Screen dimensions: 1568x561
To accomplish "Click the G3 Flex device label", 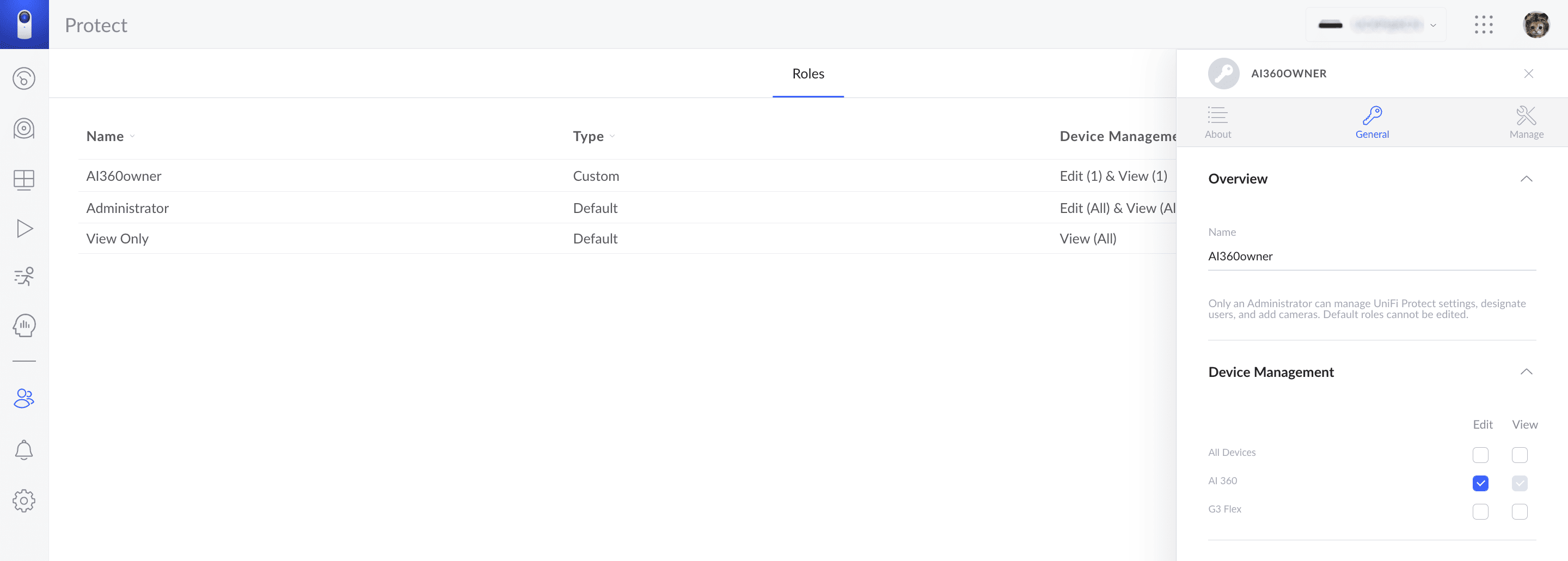I will [1224, 509].
